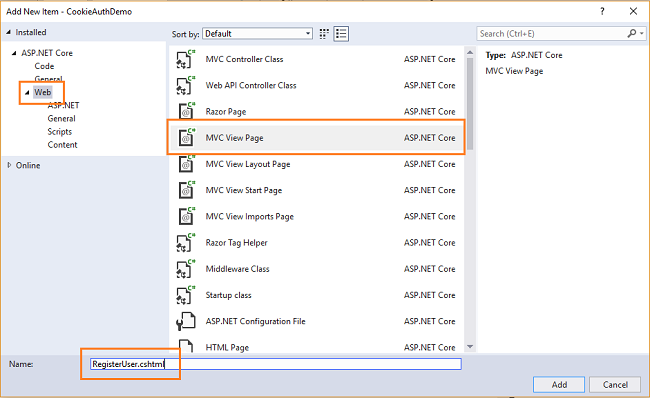The image size is (650, 398).
Task: Select the Code category
Action: click(x=44, y=66)
